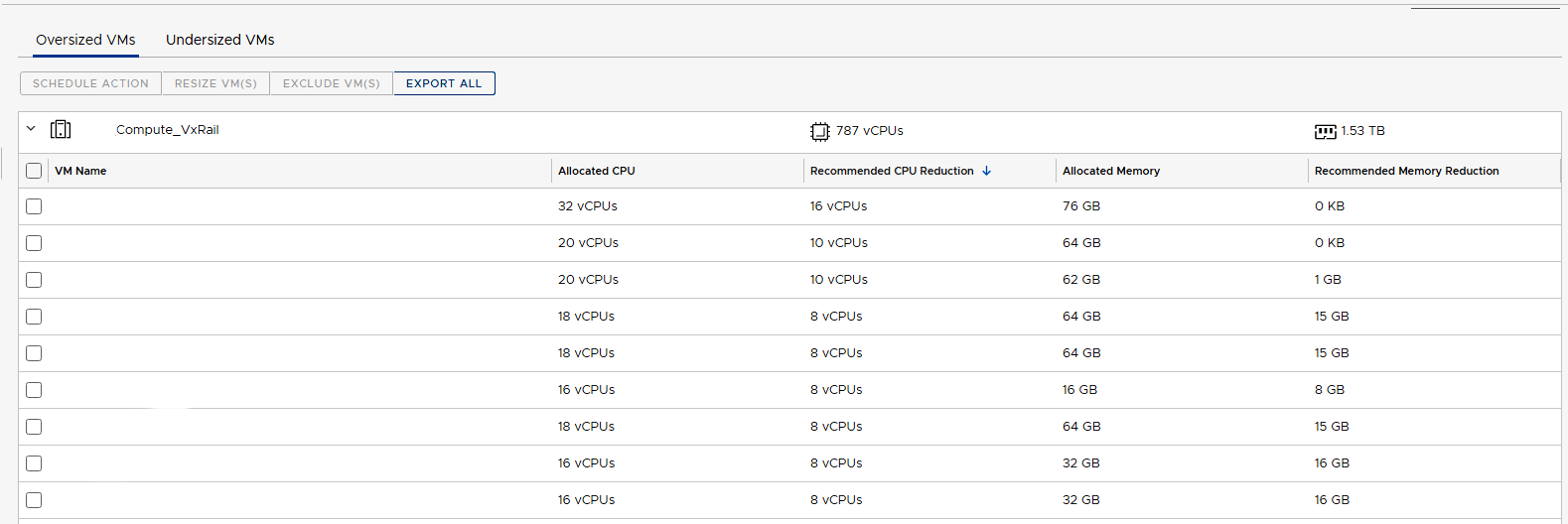Toggle the select-all checkbox in header
The height and width of the screenshot is (524, 1568).
tap(34, 171)
